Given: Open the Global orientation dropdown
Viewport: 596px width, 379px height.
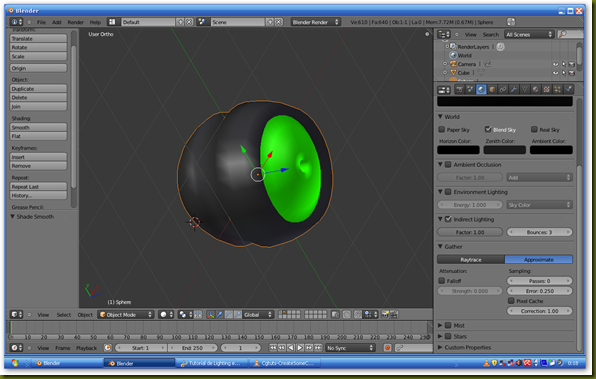Looking at the screenshot, I should pos(258,315).
